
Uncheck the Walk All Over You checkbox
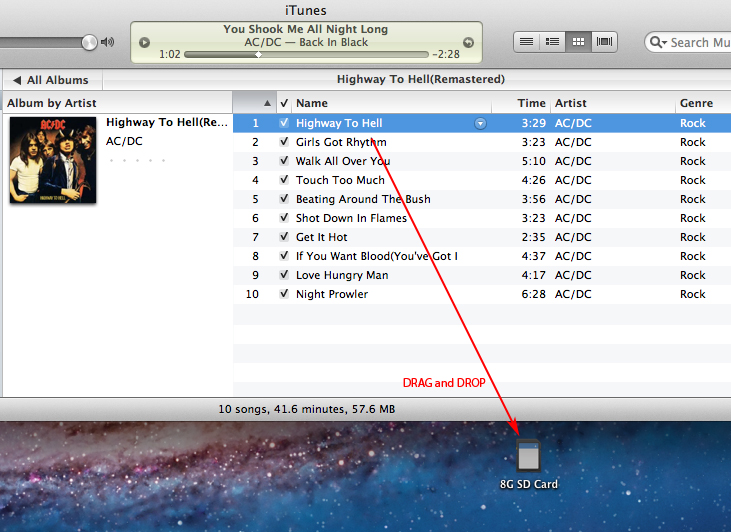tap(284, 161)
